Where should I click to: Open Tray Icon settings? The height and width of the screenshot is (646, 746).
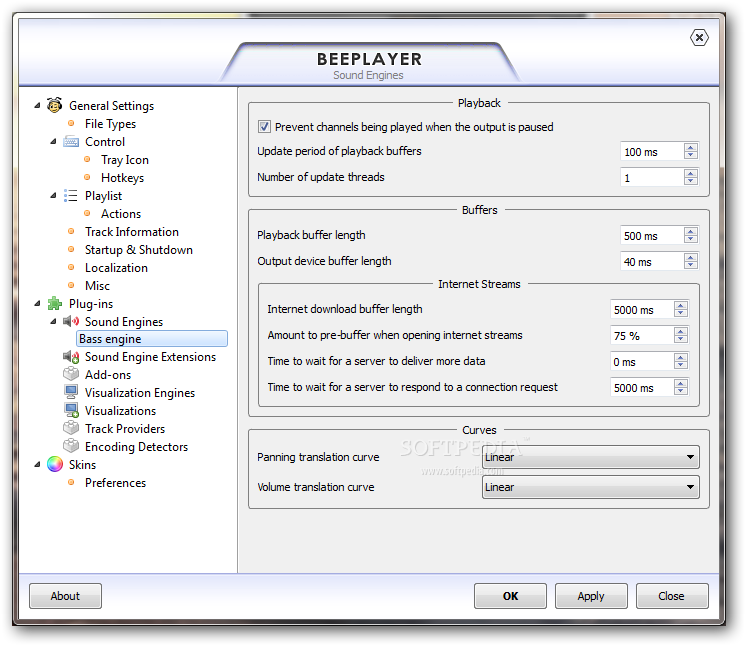(x=125, y=160)
